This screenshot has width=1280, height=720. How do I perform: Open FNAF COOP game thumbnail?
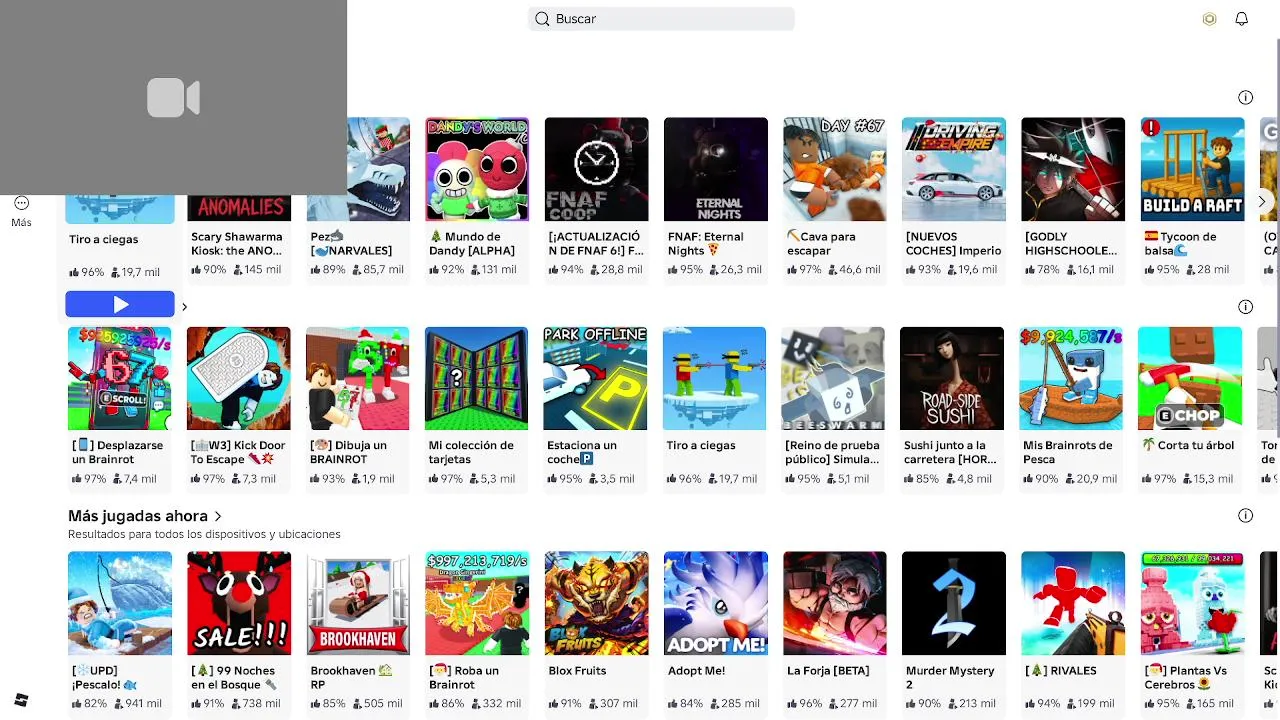[596, 169]
